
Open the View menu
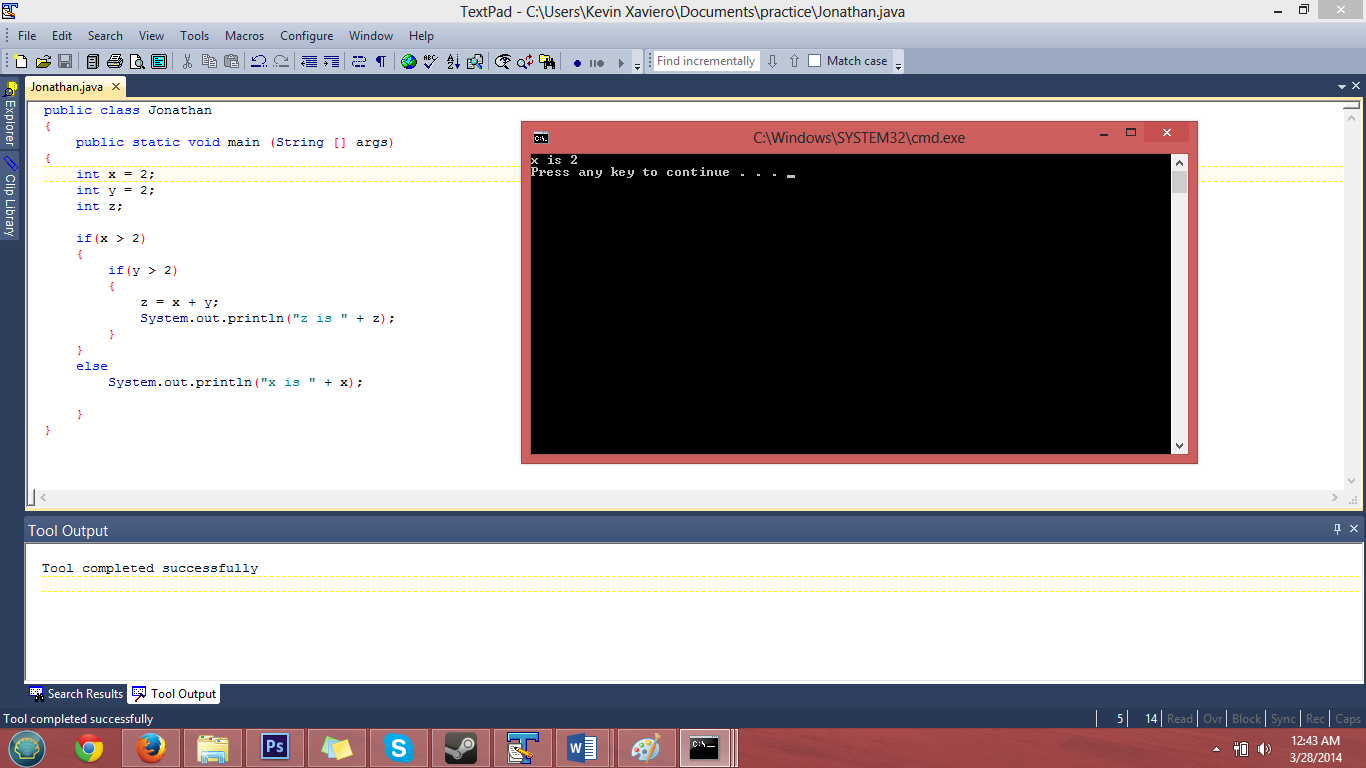(151, 35)
